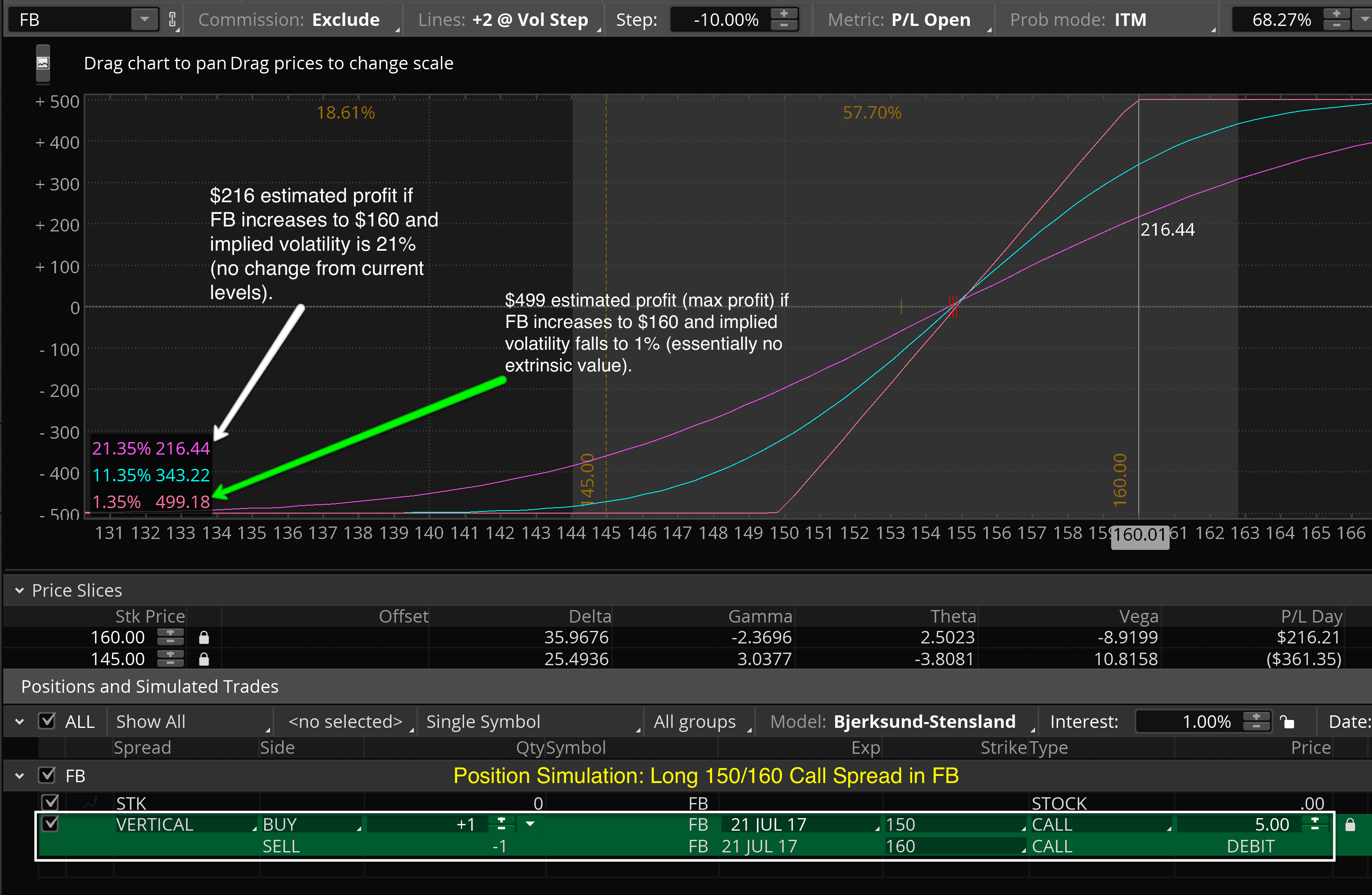Click the P/L Day column header

click(x=1311, y=616)
